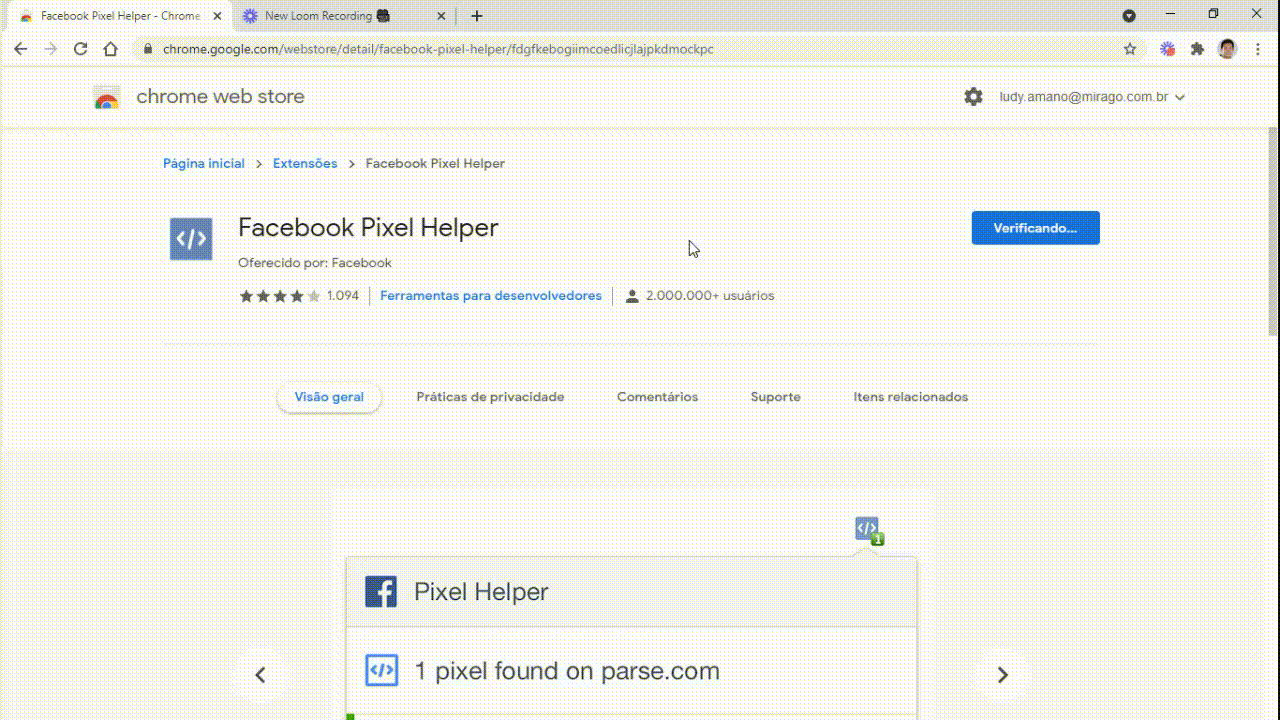This screenshot has height=720, width=1280.
Task: Open the Práticas de privacidade tab
Action: tap(490, 397)
